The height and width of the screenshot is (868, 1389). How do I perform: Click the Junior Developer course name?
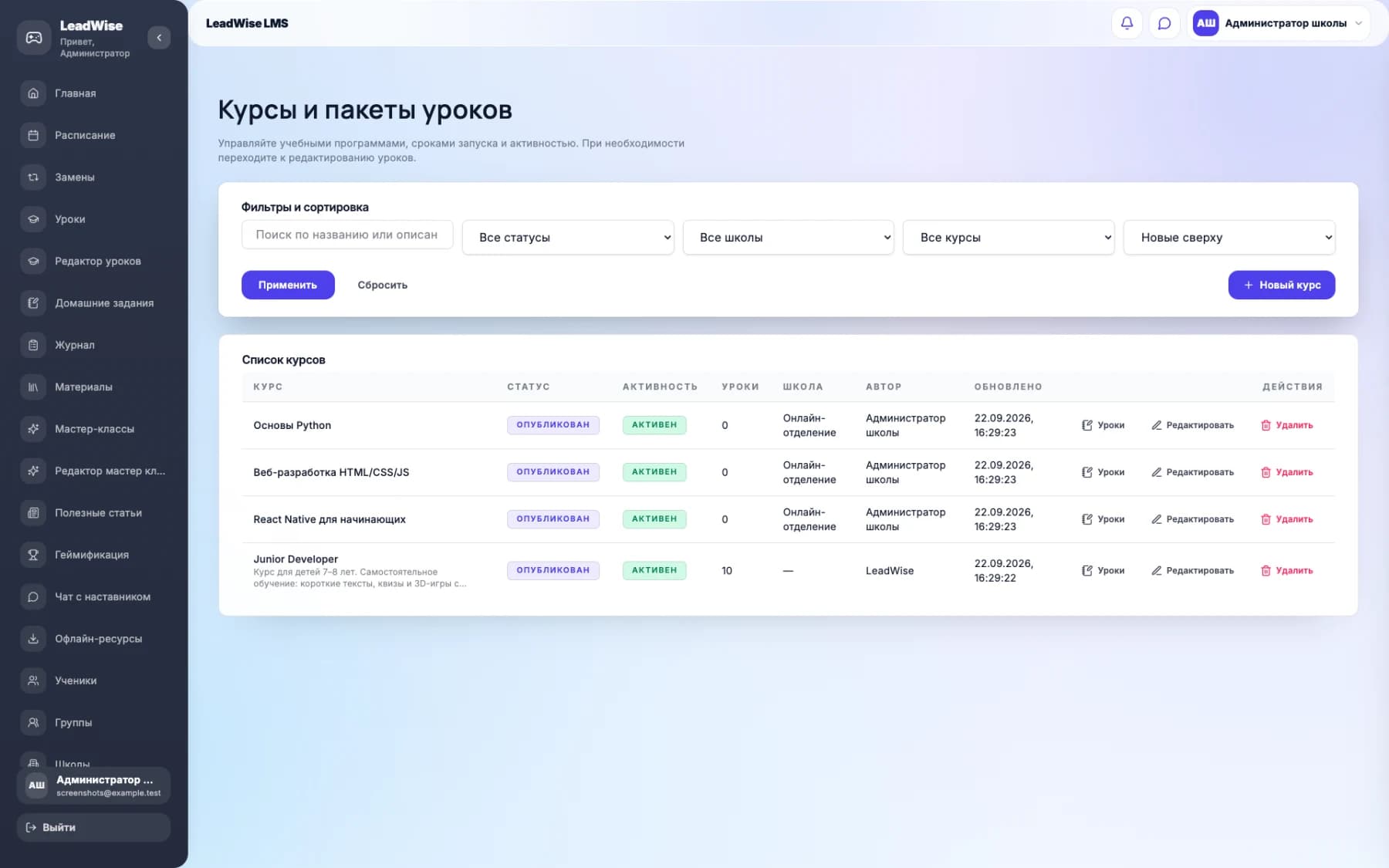(296, 559)
